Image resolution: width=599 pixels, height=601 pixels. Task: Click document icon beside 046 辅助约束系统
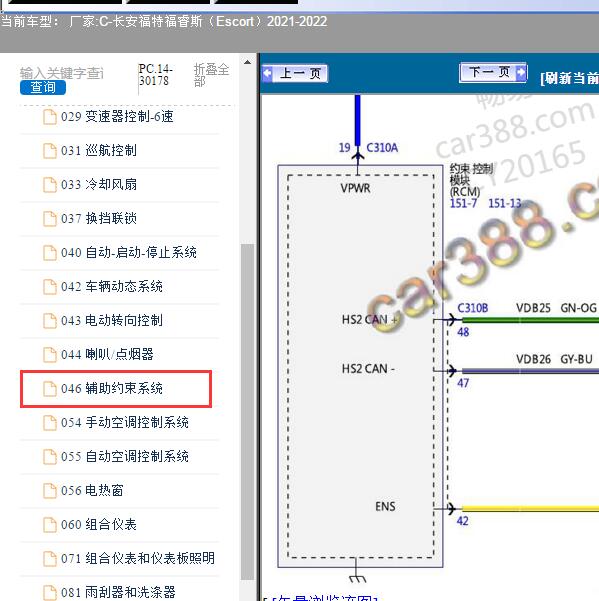click(49, 389)
